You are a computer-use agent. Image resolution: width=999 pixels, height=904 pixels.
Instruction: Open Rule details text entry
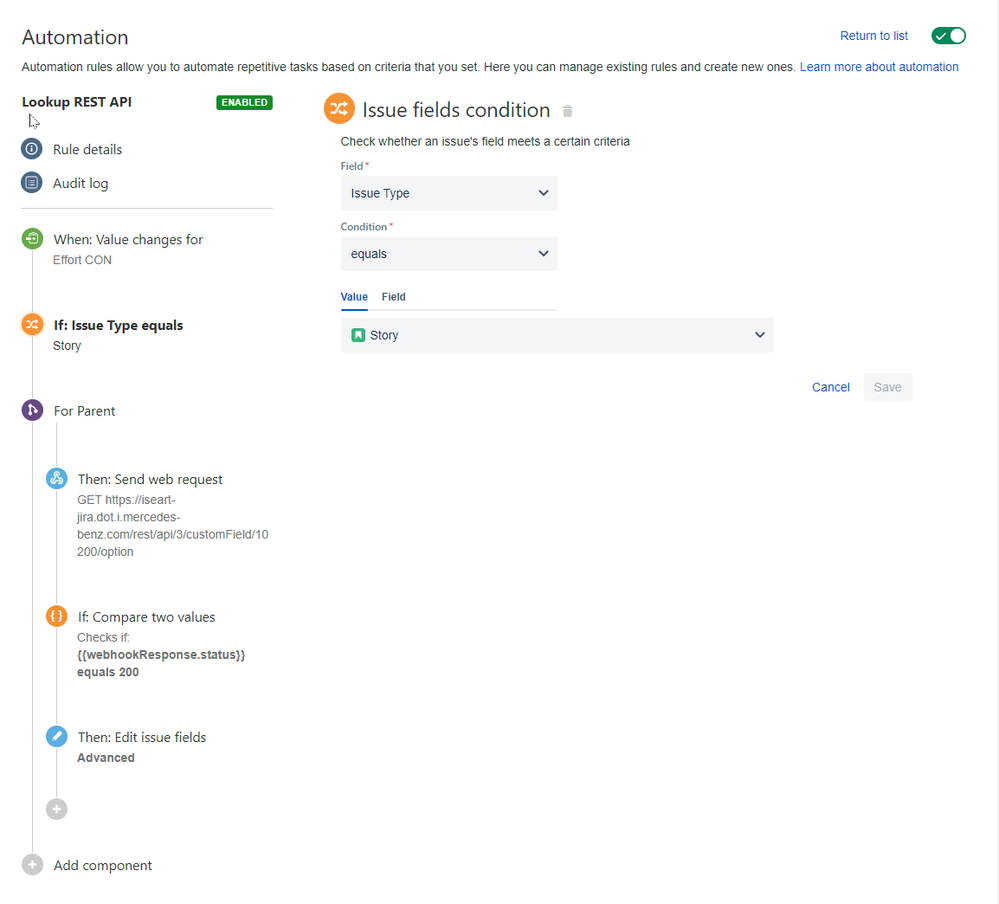point(87,149)
